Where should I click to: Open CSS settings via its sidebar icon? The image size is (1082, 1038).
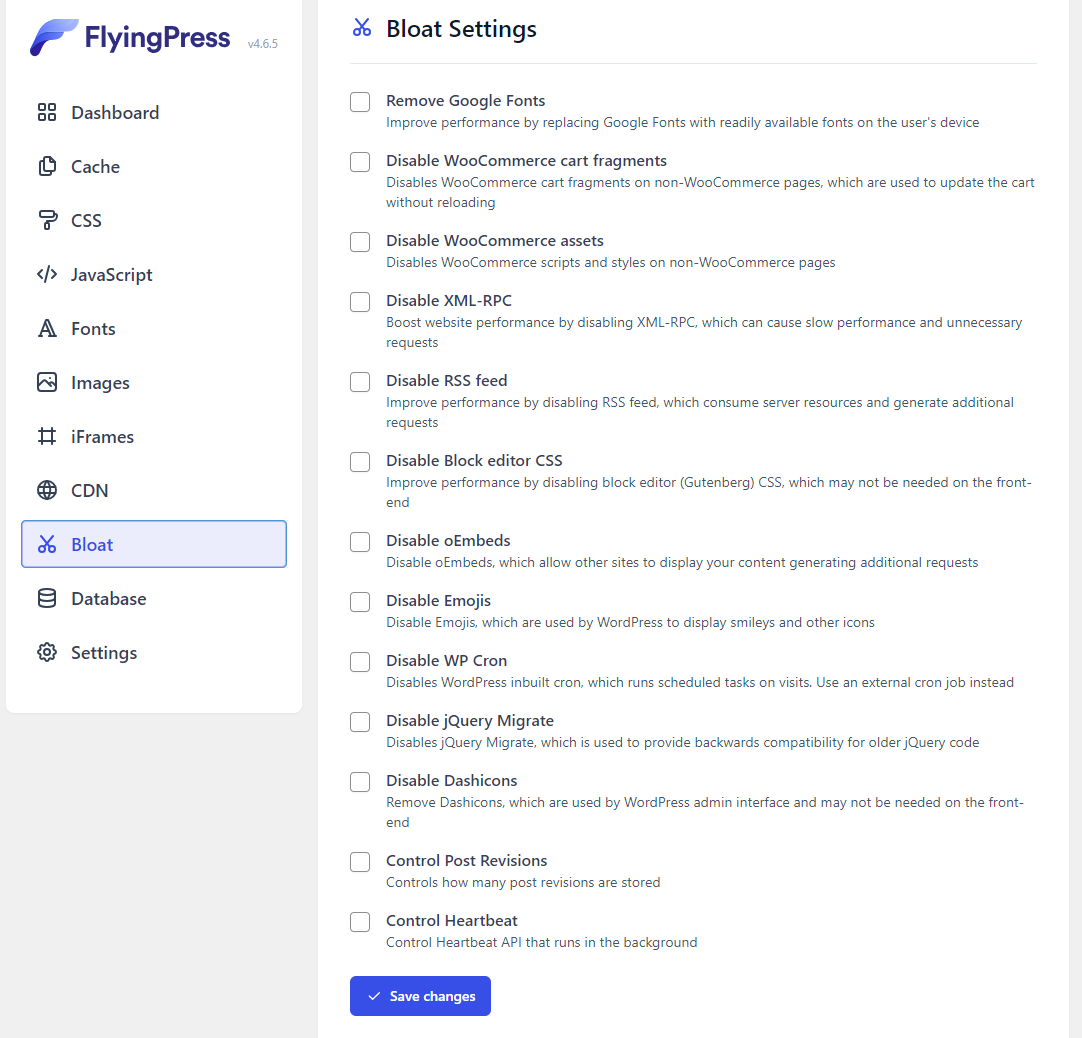tap(47, 220)
